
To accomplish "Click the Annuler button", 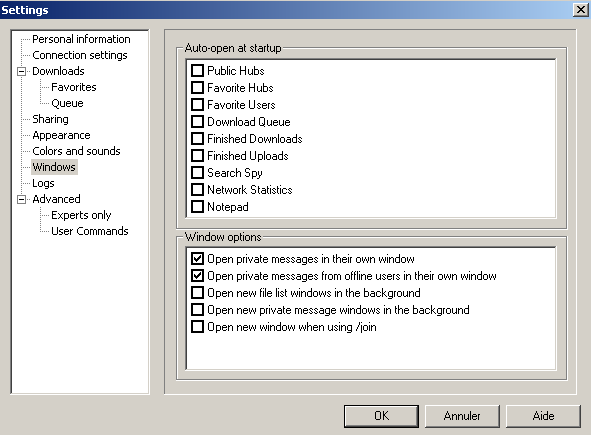I will point(462,416).
